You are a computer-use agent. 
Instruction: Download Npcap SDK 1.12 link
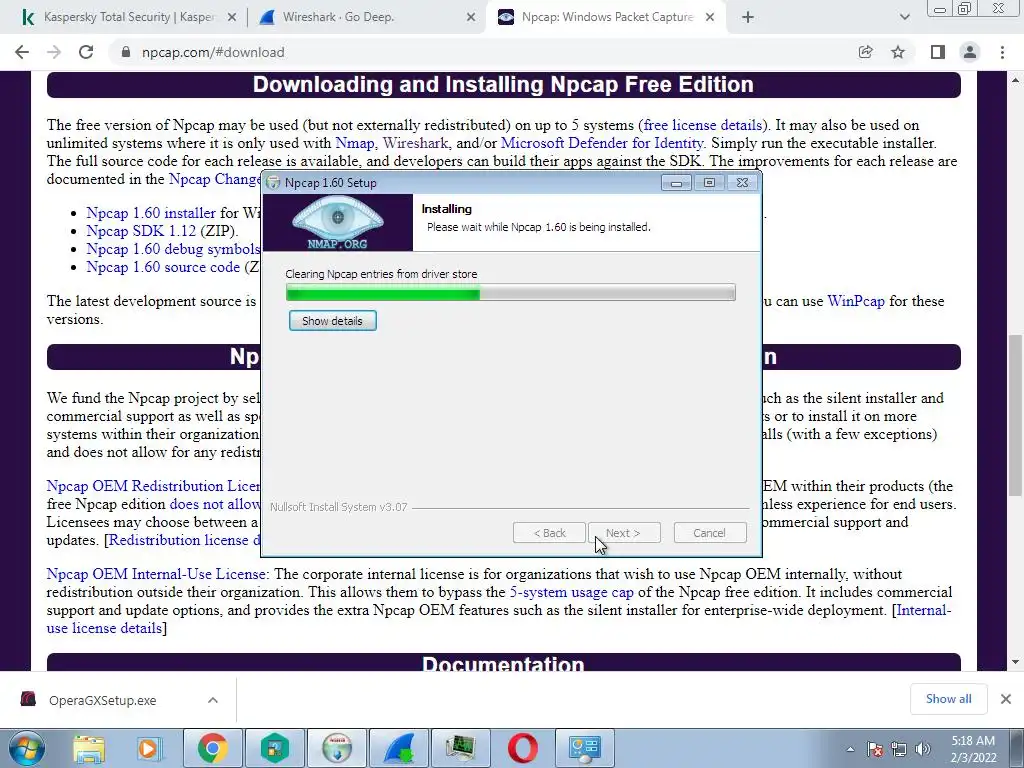(x=141, y=231)
